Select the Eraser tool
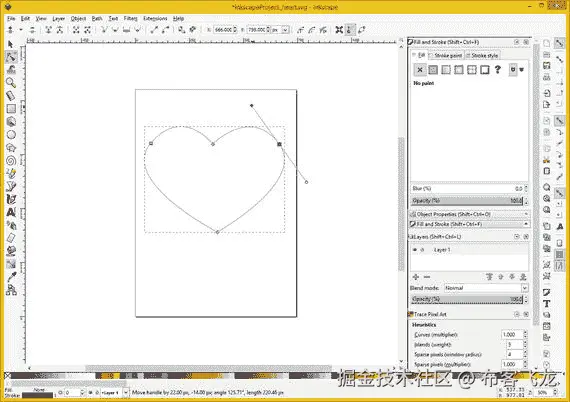This screenshot has width=570, height=402. point(11,238)
